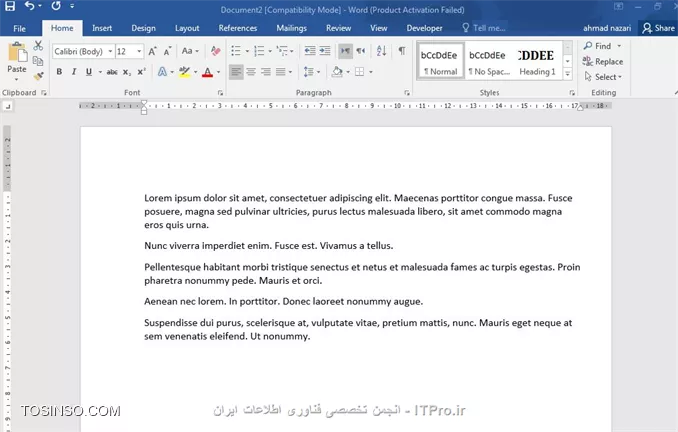Screen dimensions: 678x432
Task: Clear all formatting with eraser icon
Action: [x=215, y=51]
